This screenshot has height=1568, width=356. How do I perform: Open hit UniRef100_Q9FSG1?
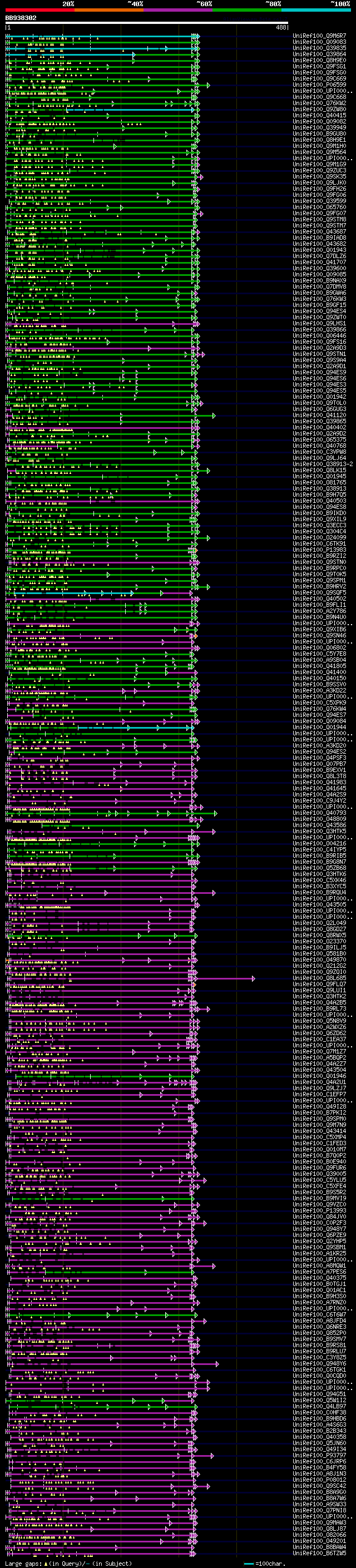pyautogui.click(x=319, y=66)
